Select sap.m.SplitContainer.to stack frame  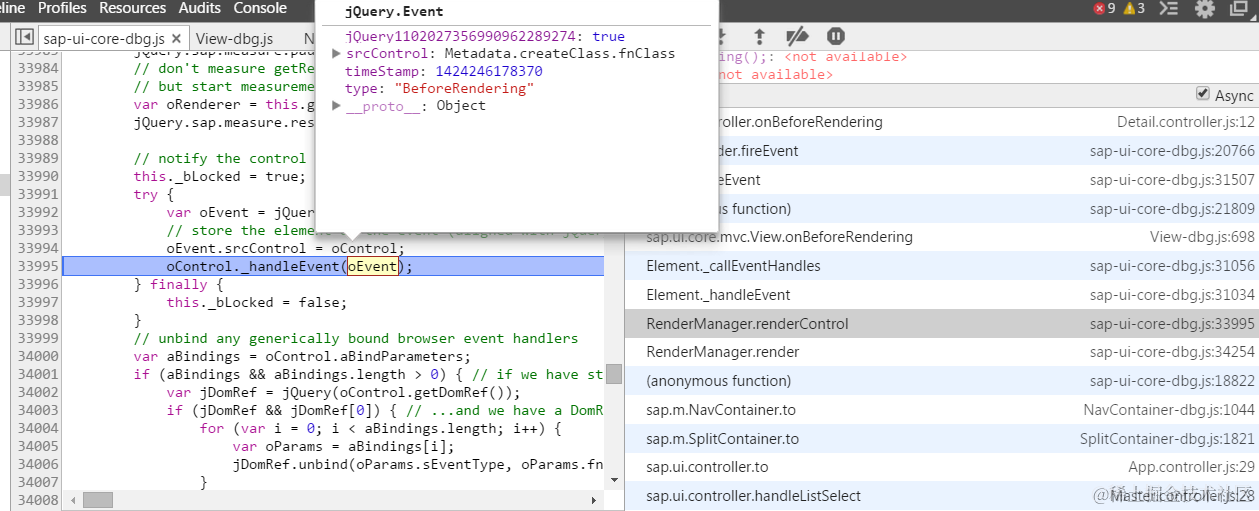point(941,439)
